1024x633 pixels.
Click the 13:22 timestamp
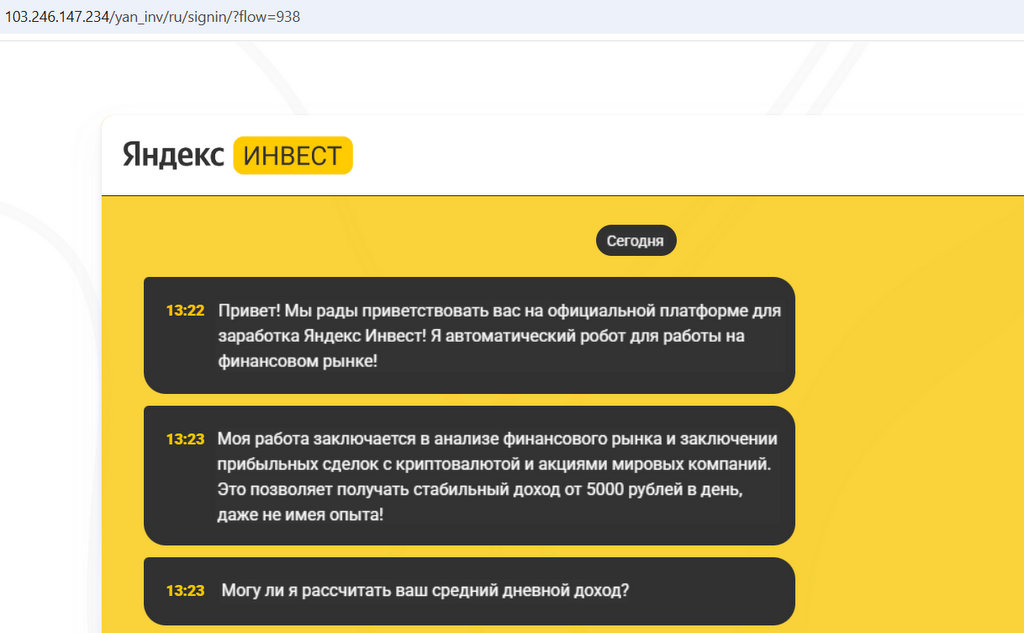pyautogui.click(x=185, y=310)
